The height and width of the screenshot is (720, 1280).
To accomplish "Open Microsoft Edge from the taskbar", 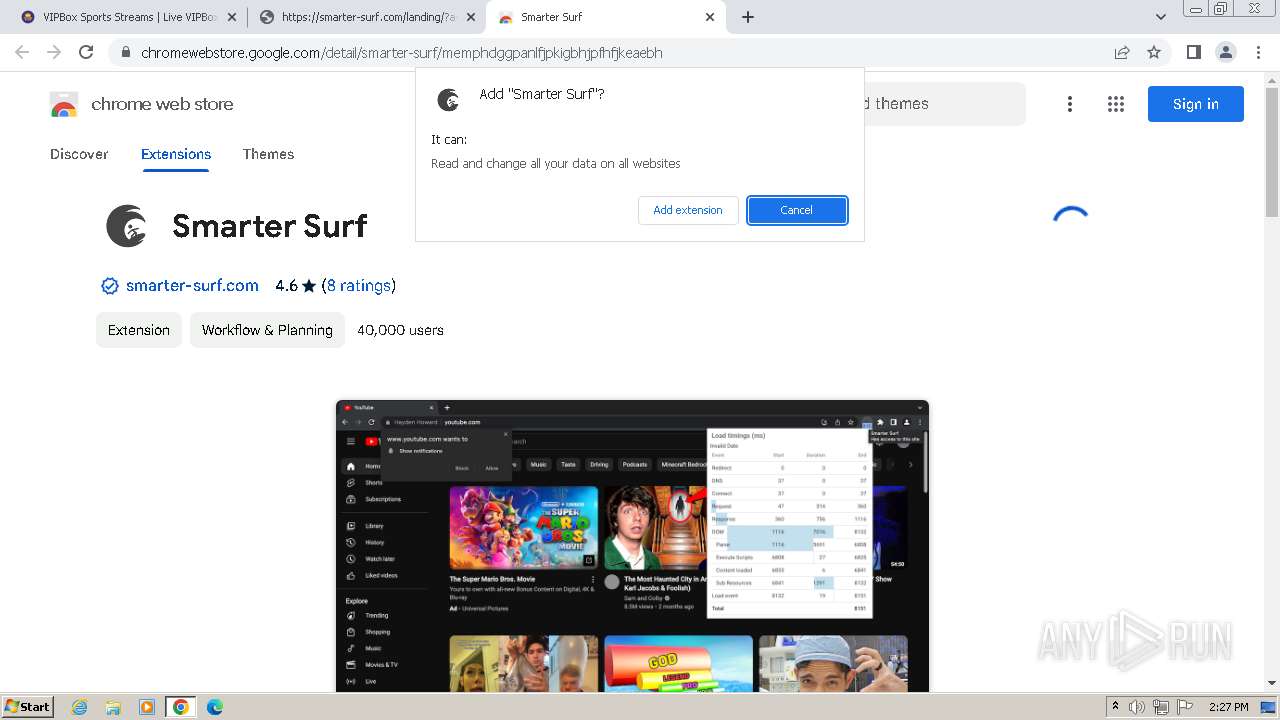I will click(x=215, y=707).
